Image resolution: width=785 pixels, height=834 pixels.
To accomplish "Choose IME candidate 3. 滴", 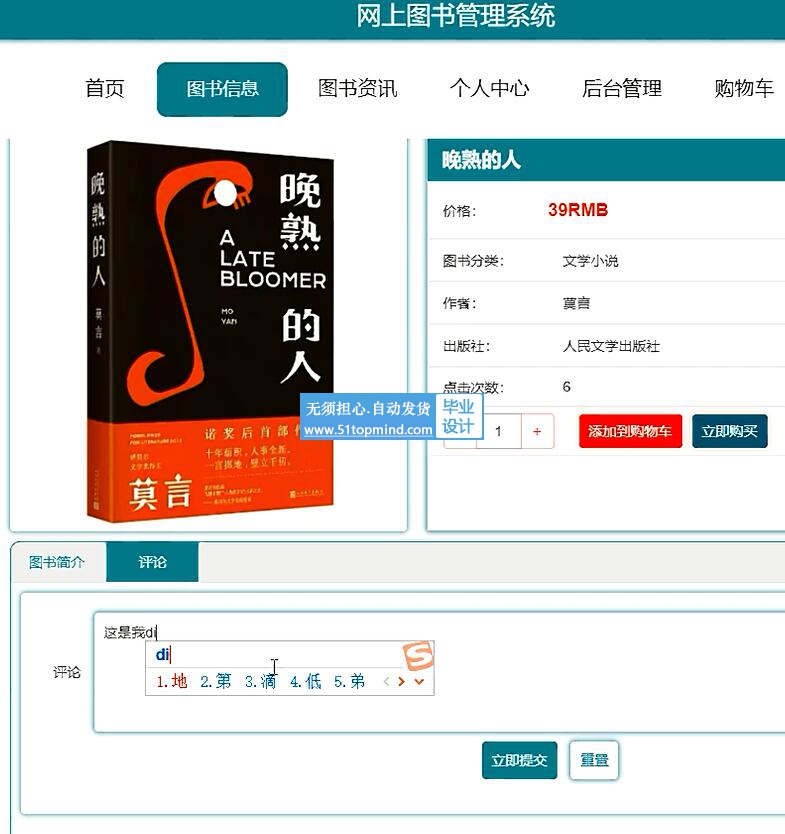I will click(x=261, y=681).
